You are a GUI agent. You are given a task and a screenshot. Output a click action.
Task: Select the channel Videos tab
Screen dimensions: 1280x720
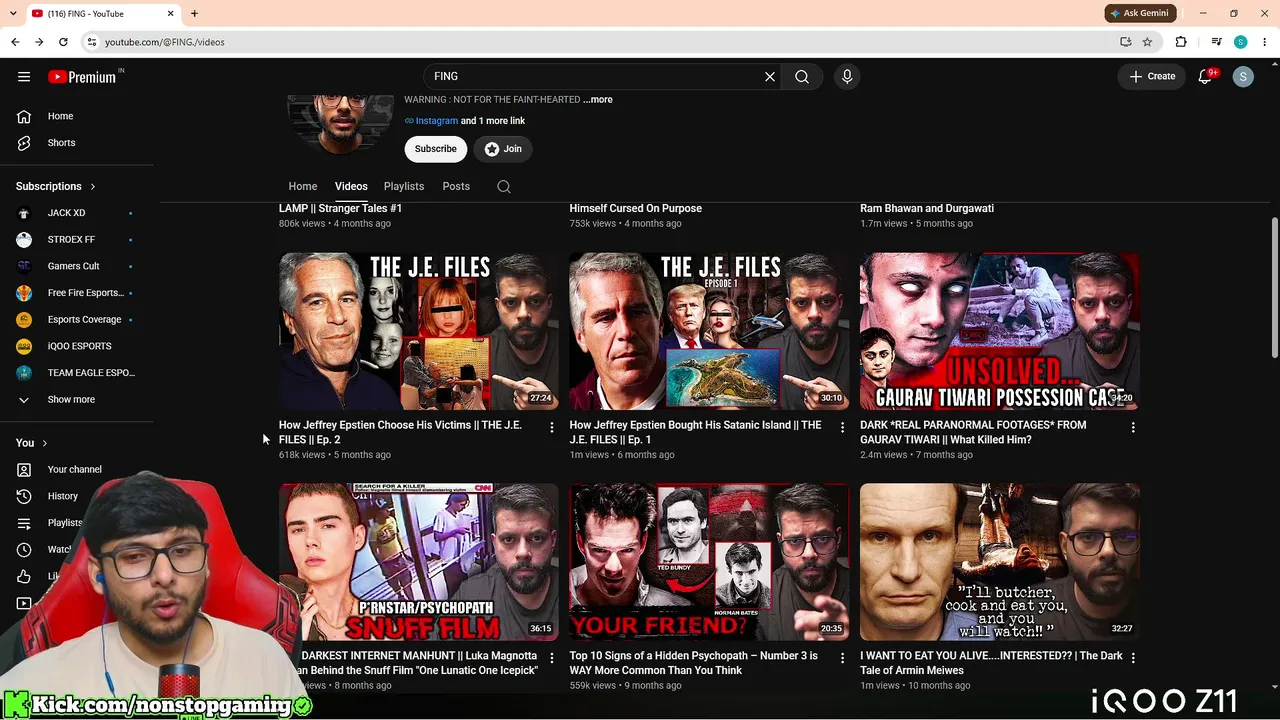(351, 187)
